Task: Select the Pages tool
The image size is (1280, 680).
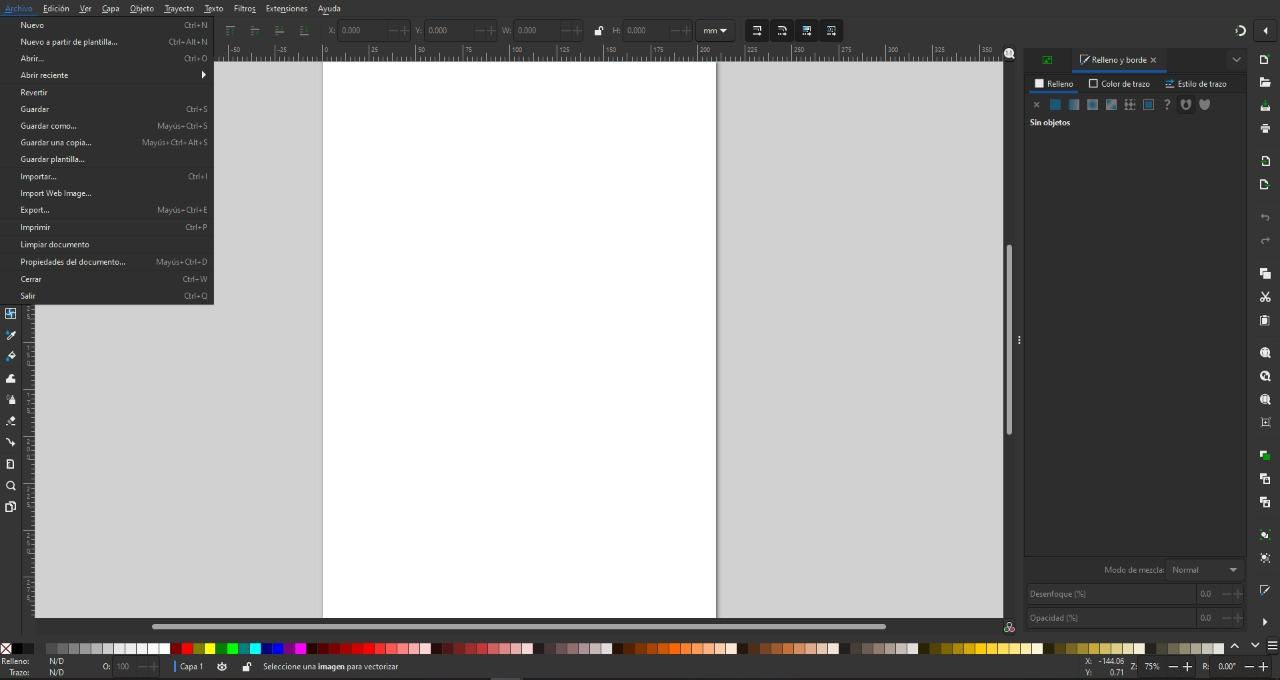Action: pos(11,506)
